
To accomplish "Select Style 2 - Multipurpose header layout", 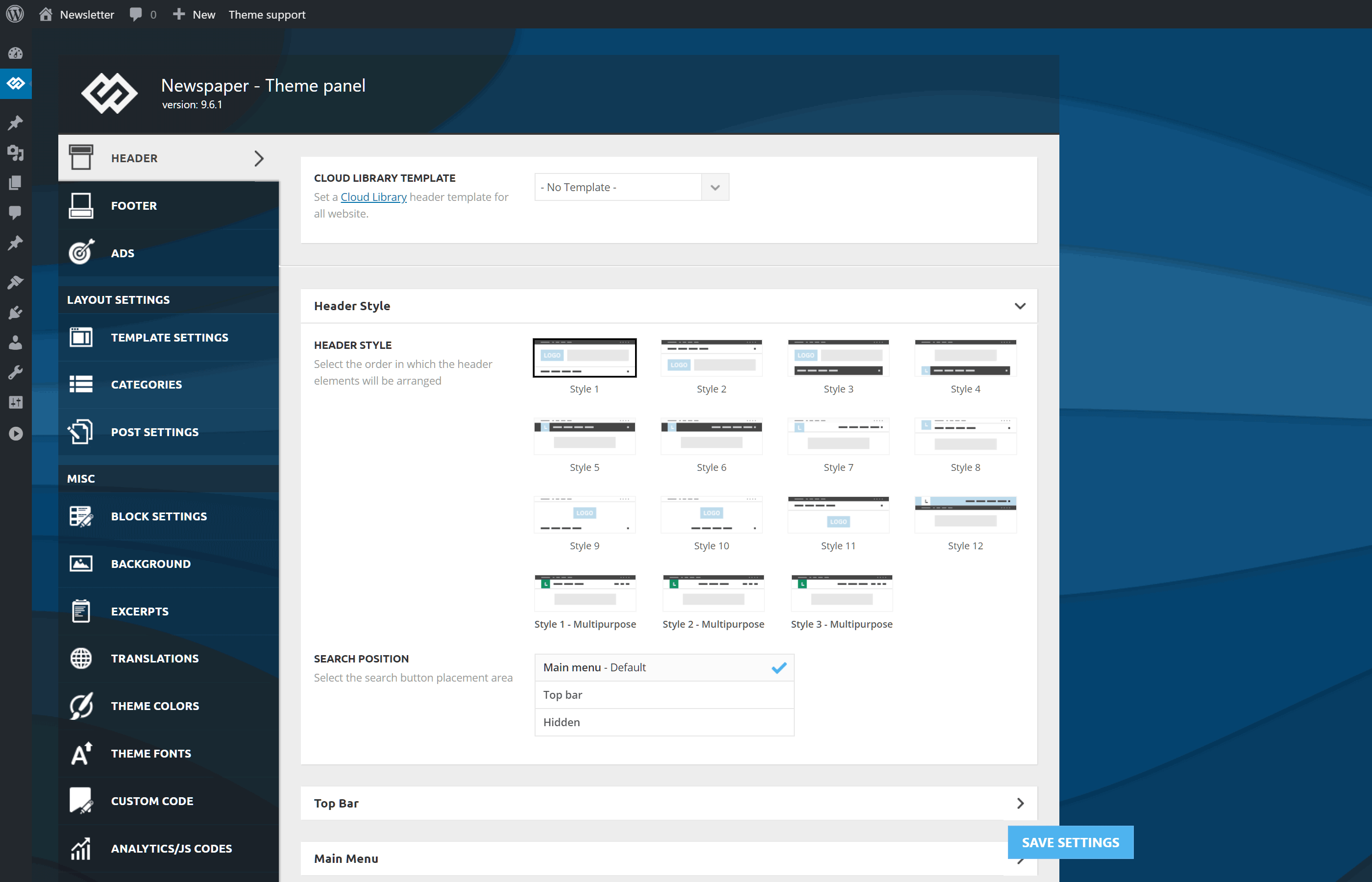I will pos(713,593).
